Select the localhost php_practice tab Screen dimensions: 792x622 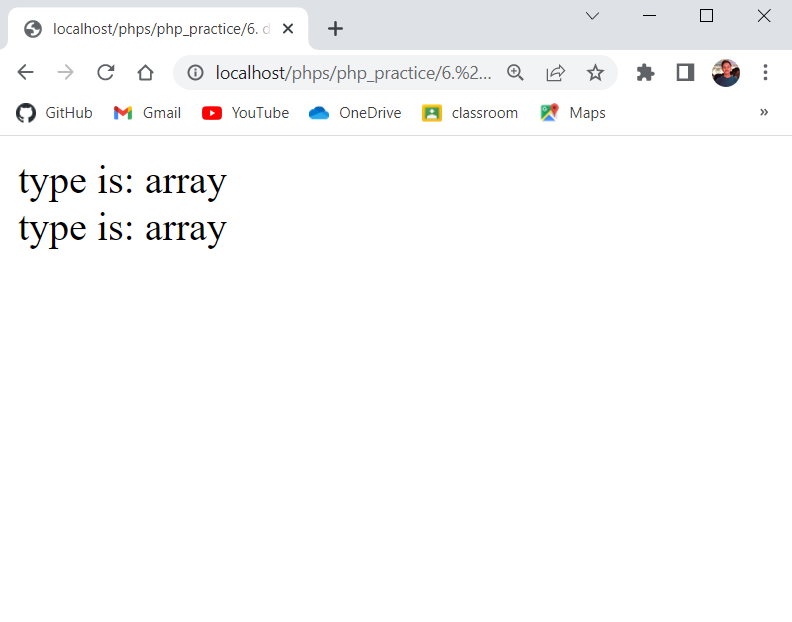(x=150, y=29)
